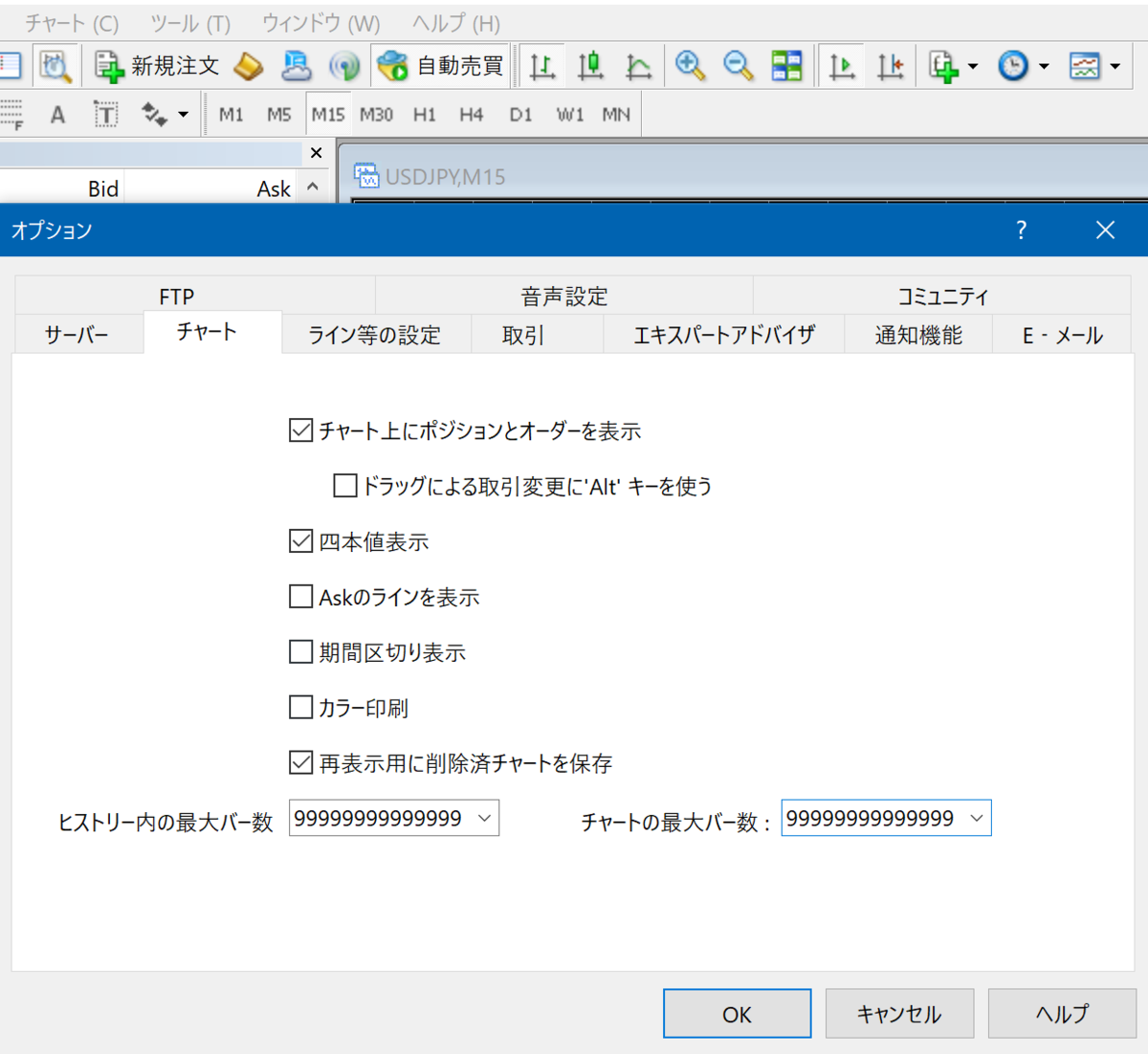Toggle '再表示用に削除済チャートを保存' checkbox
Viewport: 1148px width, 1054px height.
(300, 763)
